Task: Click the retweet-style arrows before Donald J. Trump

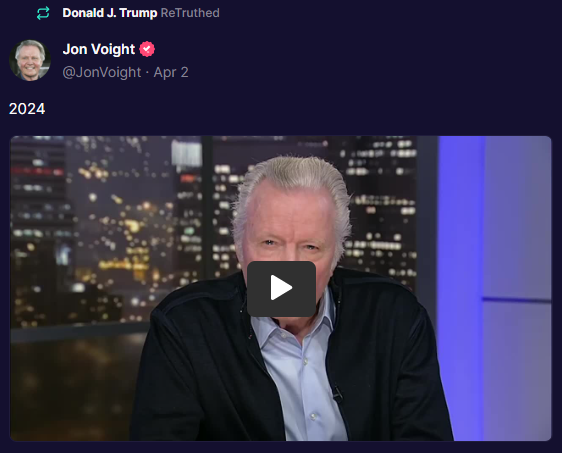Action: pos(43,13)
